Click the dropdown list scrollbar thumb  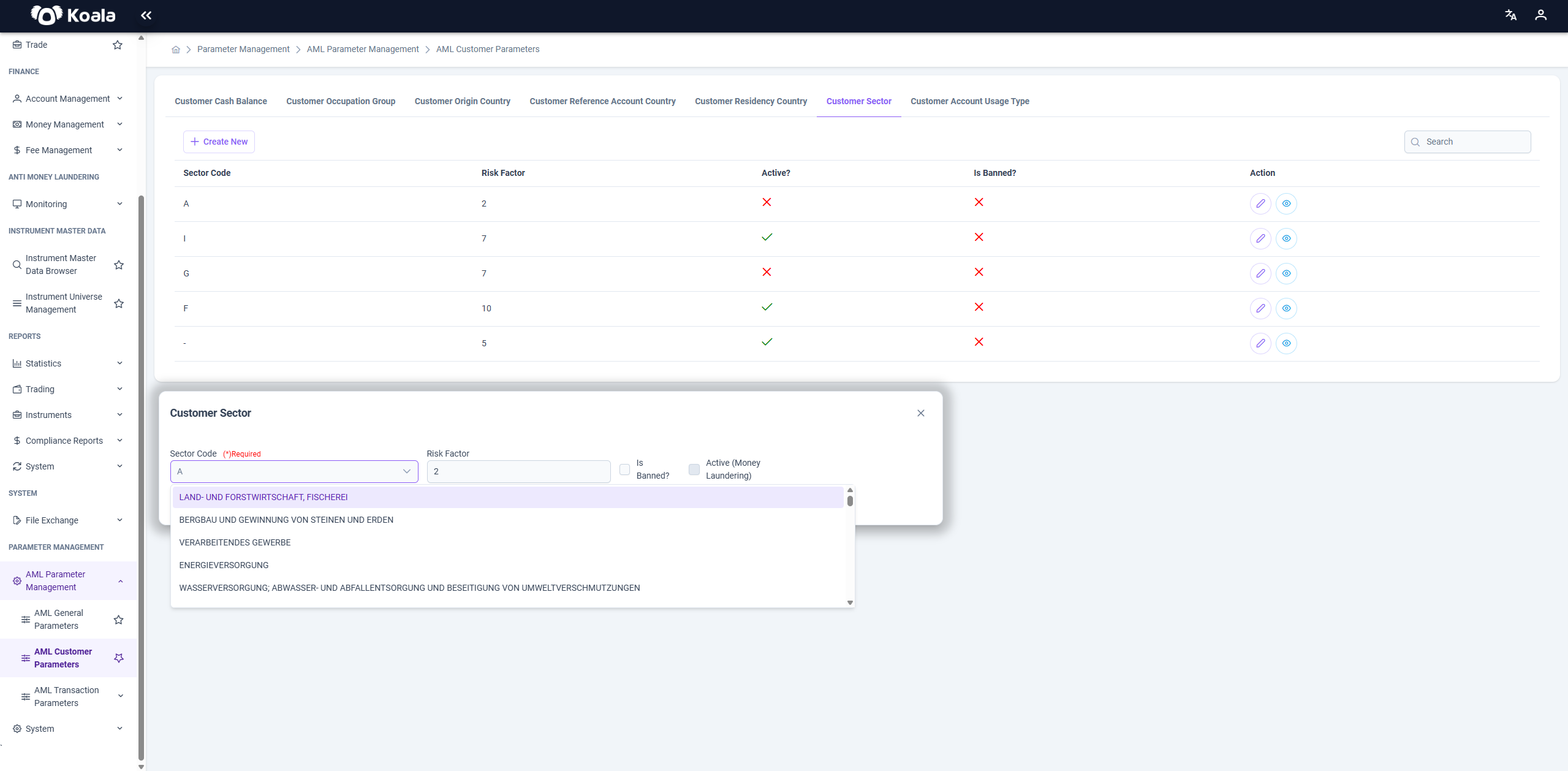[x=850, y=501]
